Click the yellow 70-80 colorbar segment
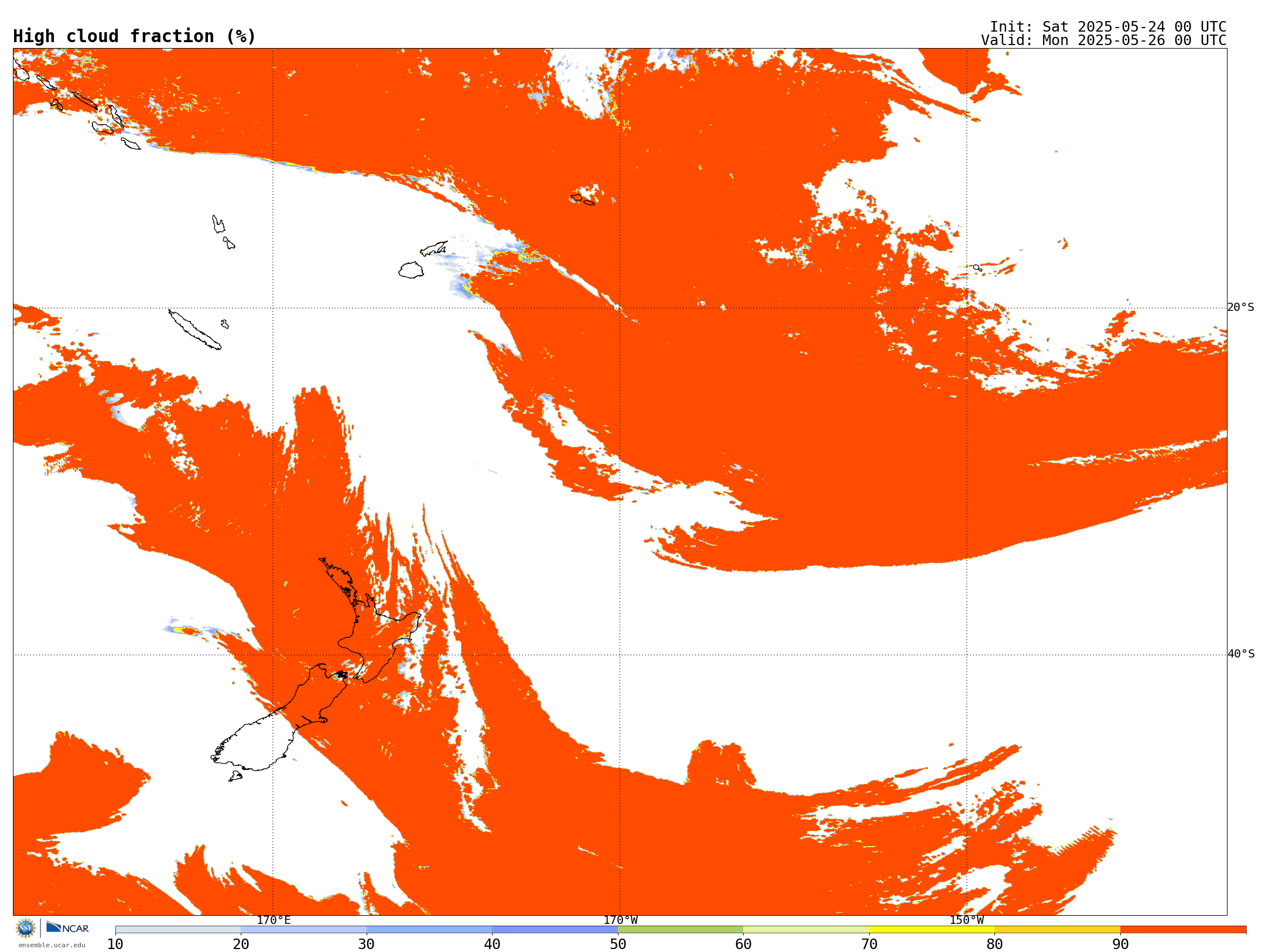1265x952 pixels. pos(932,930)
